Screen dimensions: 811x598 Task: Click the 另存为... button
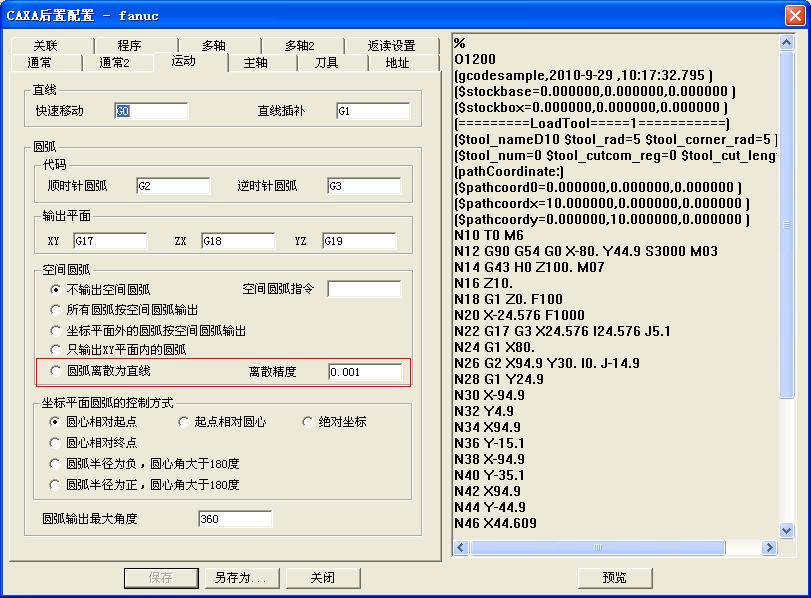tap(241, 578)
